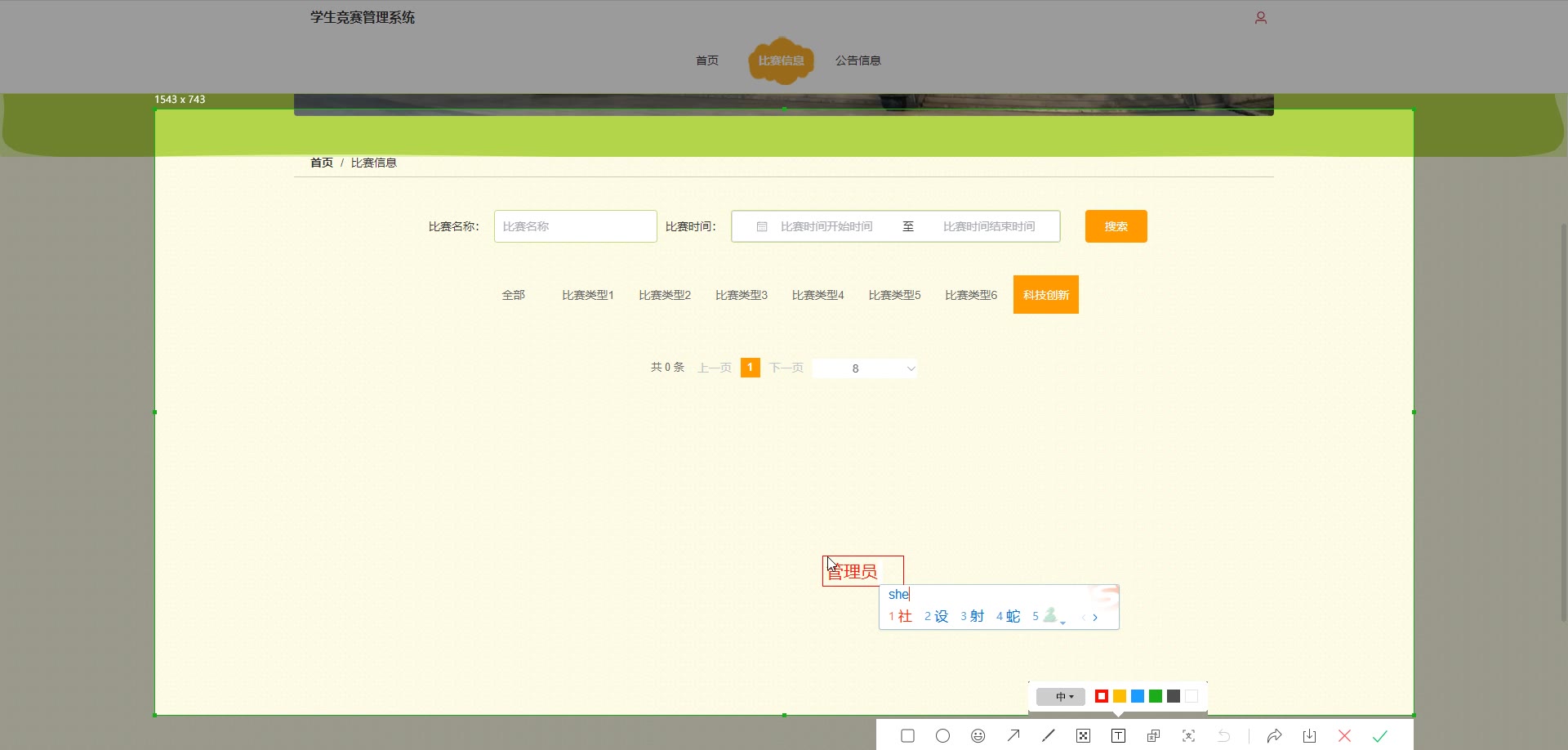
Task: Open the 首页 navigation menu item
Action: (707, 60)
